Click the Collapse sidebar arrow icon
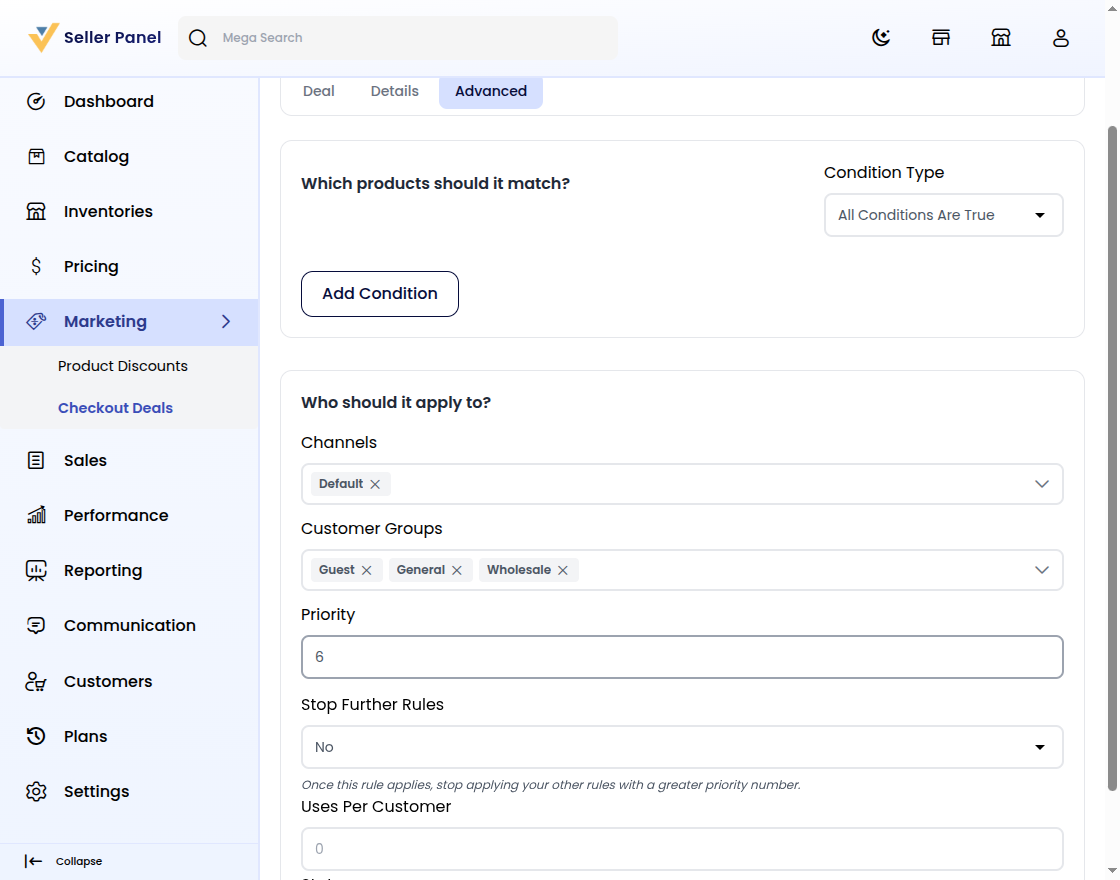The width and height of the screenshot is (1120, 880). tap(33, 861)
